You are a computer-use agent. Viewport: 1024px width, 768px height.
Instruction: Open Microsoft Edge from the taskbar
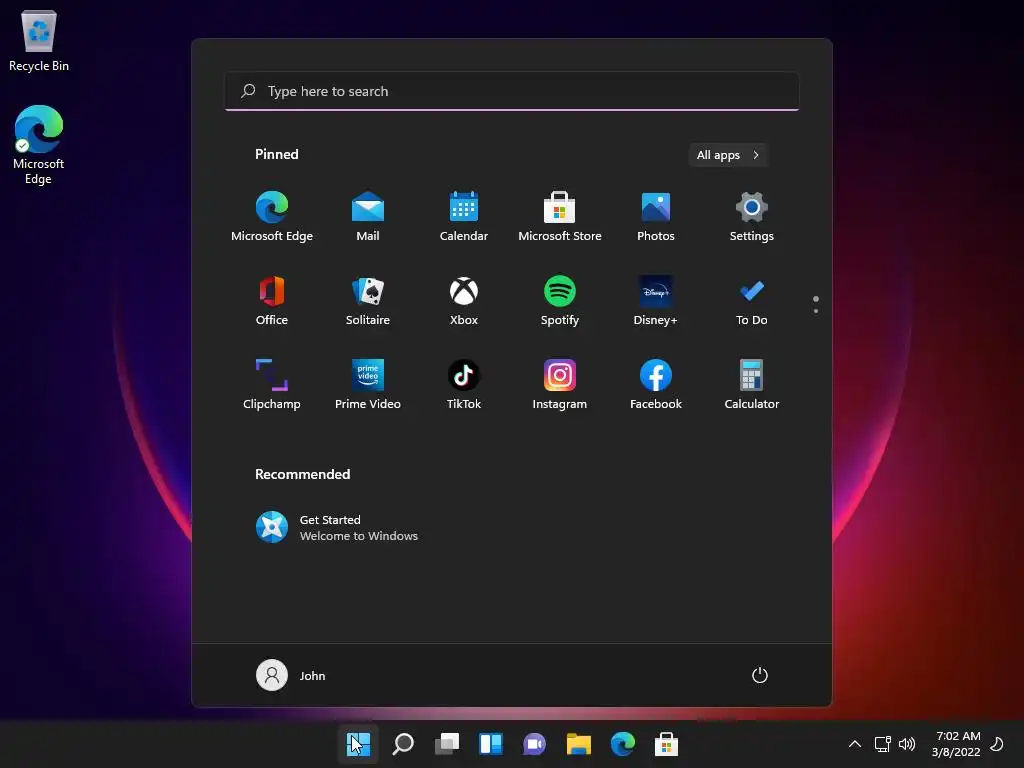(622, 744)
